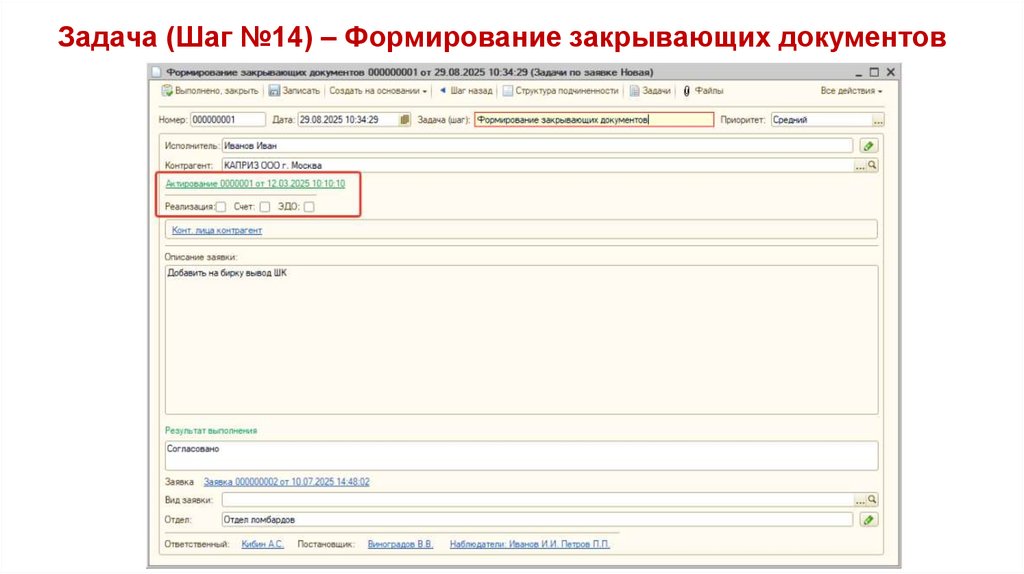Open the 'Создать на основании' dropdown

377,91
